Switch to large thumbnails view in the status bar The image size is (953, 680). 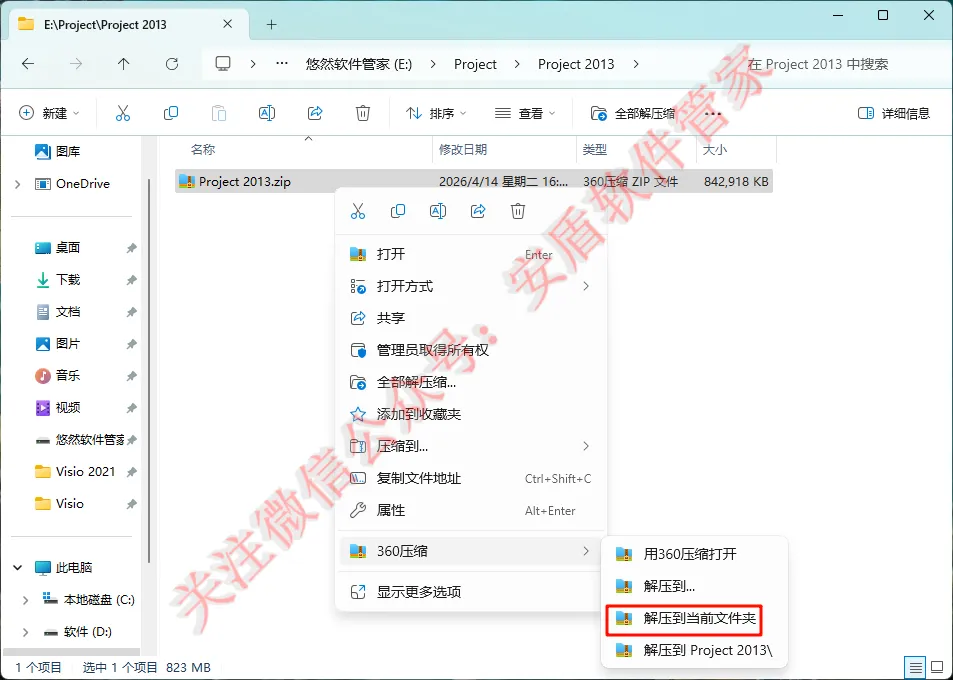(938, 668)
